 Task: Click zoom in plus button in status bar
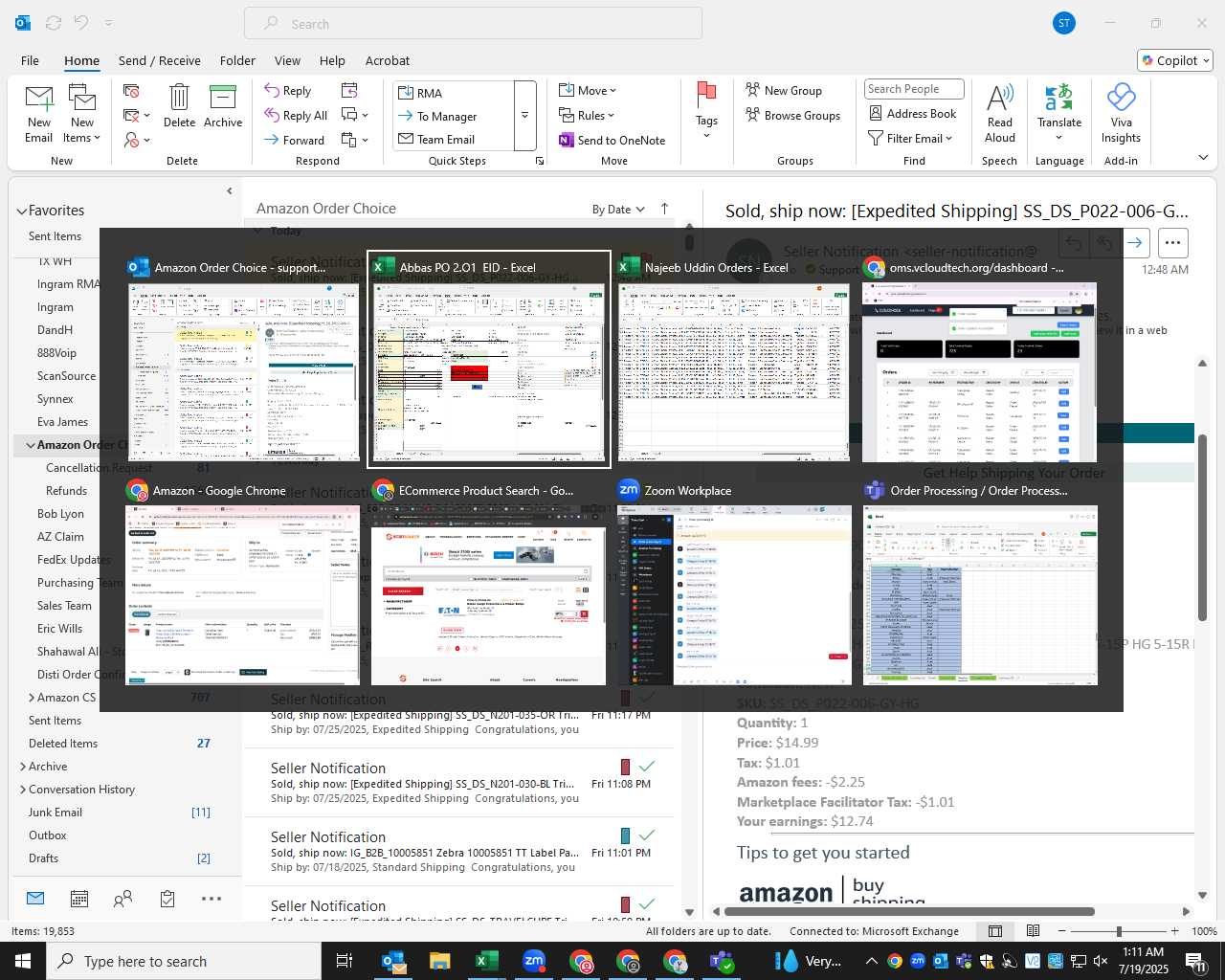point(1175,931)
